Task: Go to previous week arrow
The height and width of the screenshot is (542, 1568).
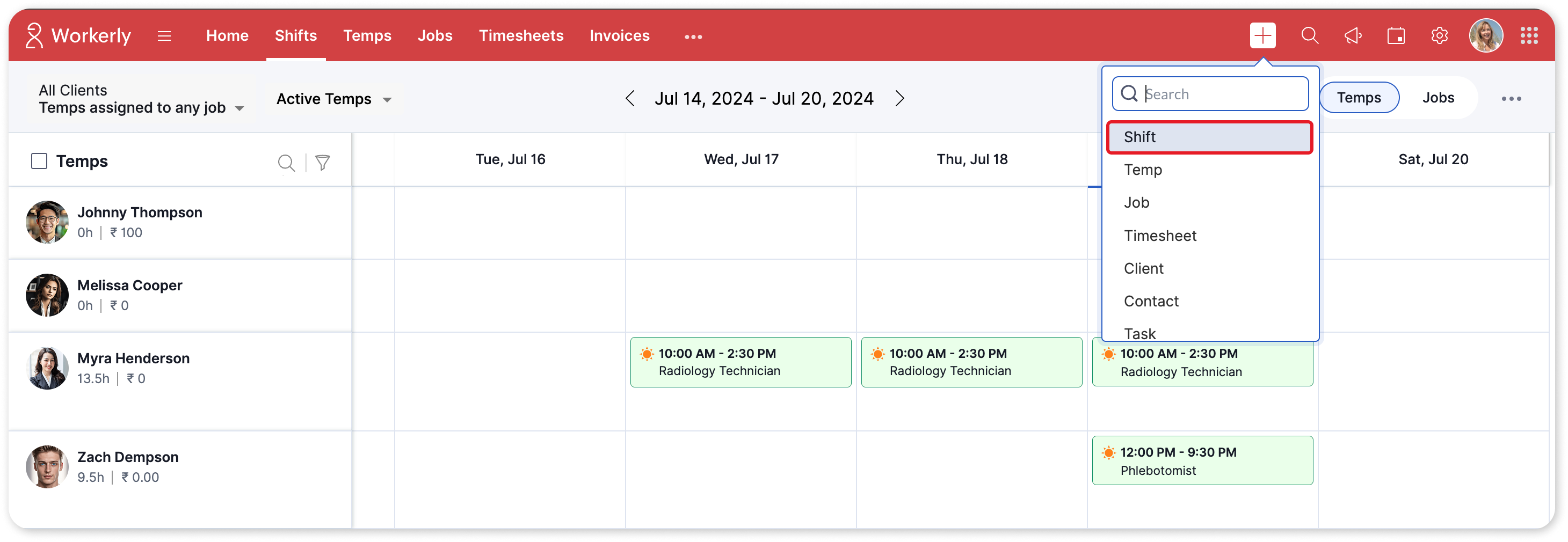Action: [x=630, y=98]
